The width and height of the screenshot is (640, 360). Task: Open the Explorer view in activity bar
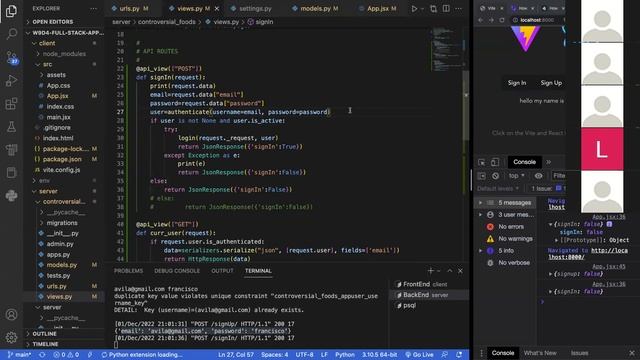(11, 11)
